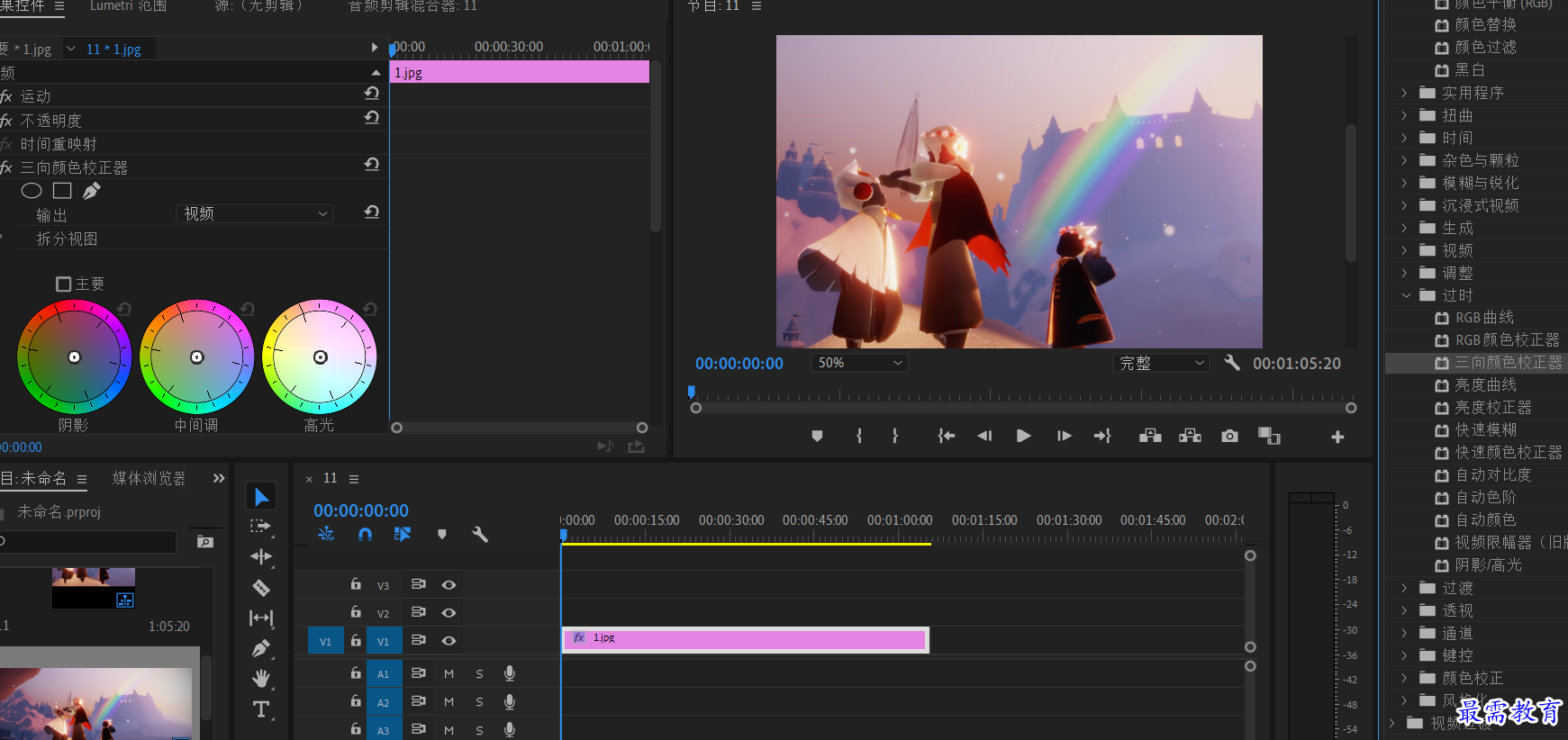1568x740 pixels.
Task: Open the 音频剪辑混合器: 11 tab
Action: 412,6
